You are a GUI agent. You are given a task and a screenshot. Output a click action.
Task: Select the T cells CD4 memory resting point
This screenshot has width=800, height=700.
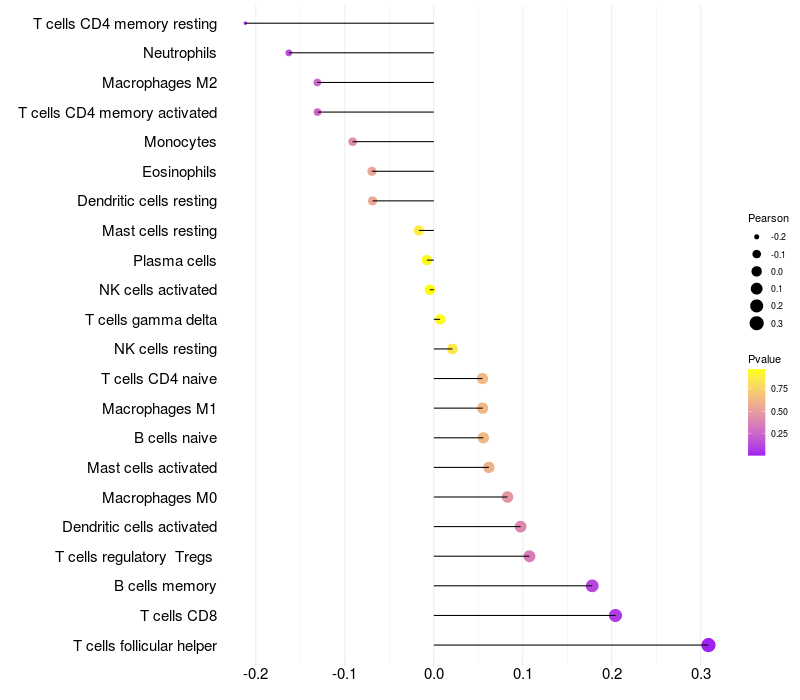coord(245,23)
